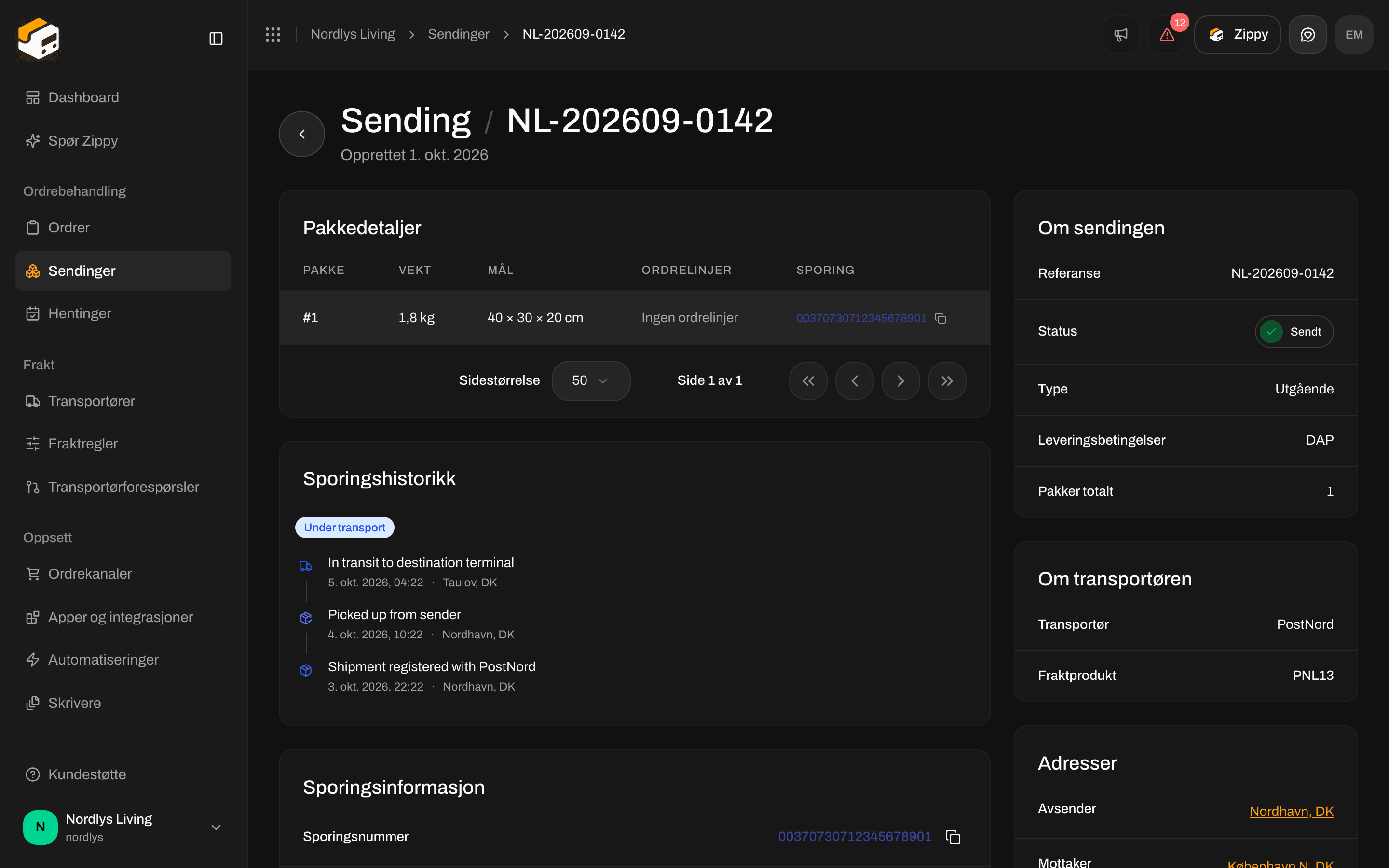Click Transportør value PostNord
The width and height of the screenshot is (1389, 868).
[1305, 624]
